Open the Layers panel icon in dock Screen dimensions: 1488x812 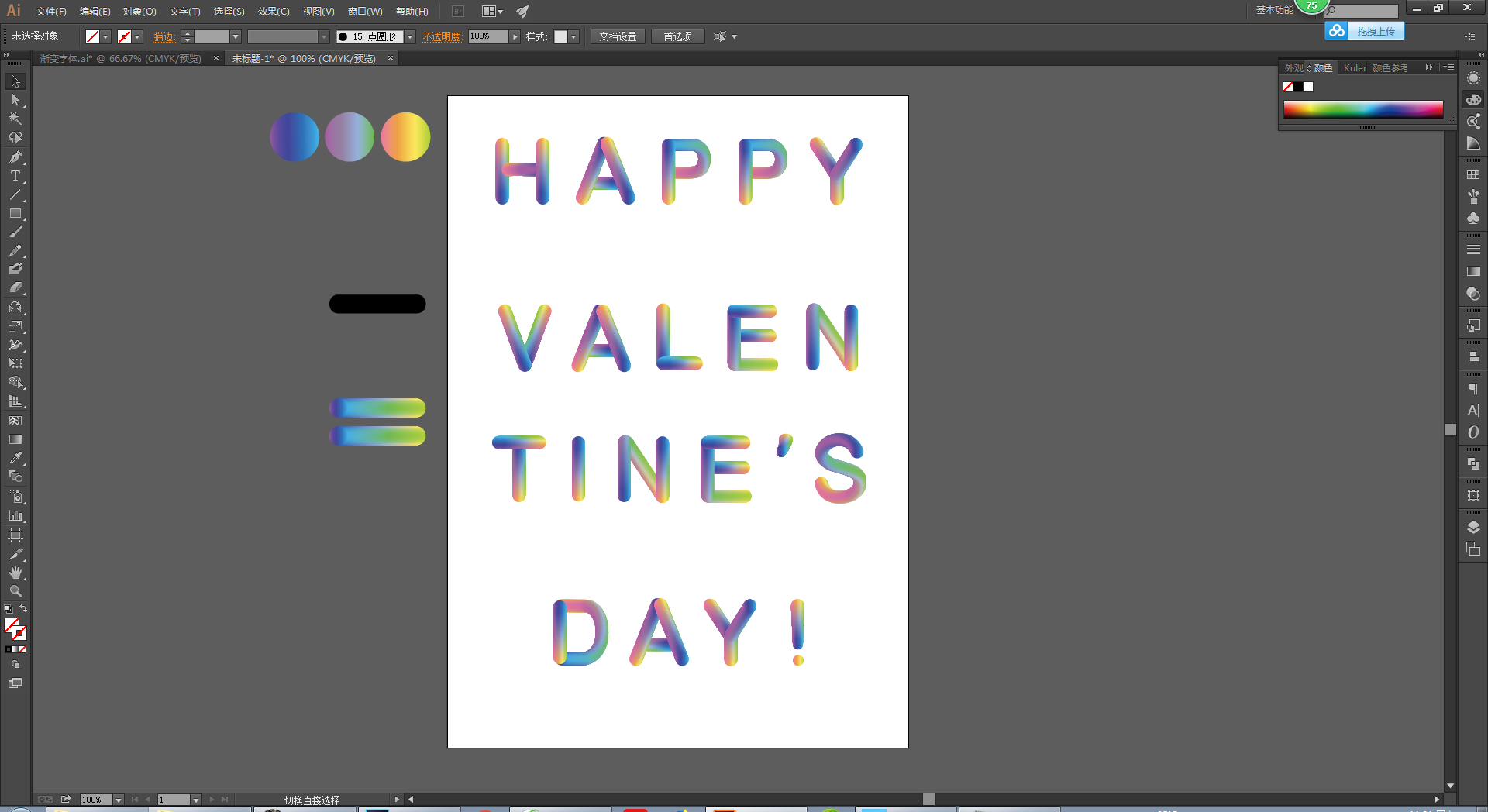pos(1473,527)
